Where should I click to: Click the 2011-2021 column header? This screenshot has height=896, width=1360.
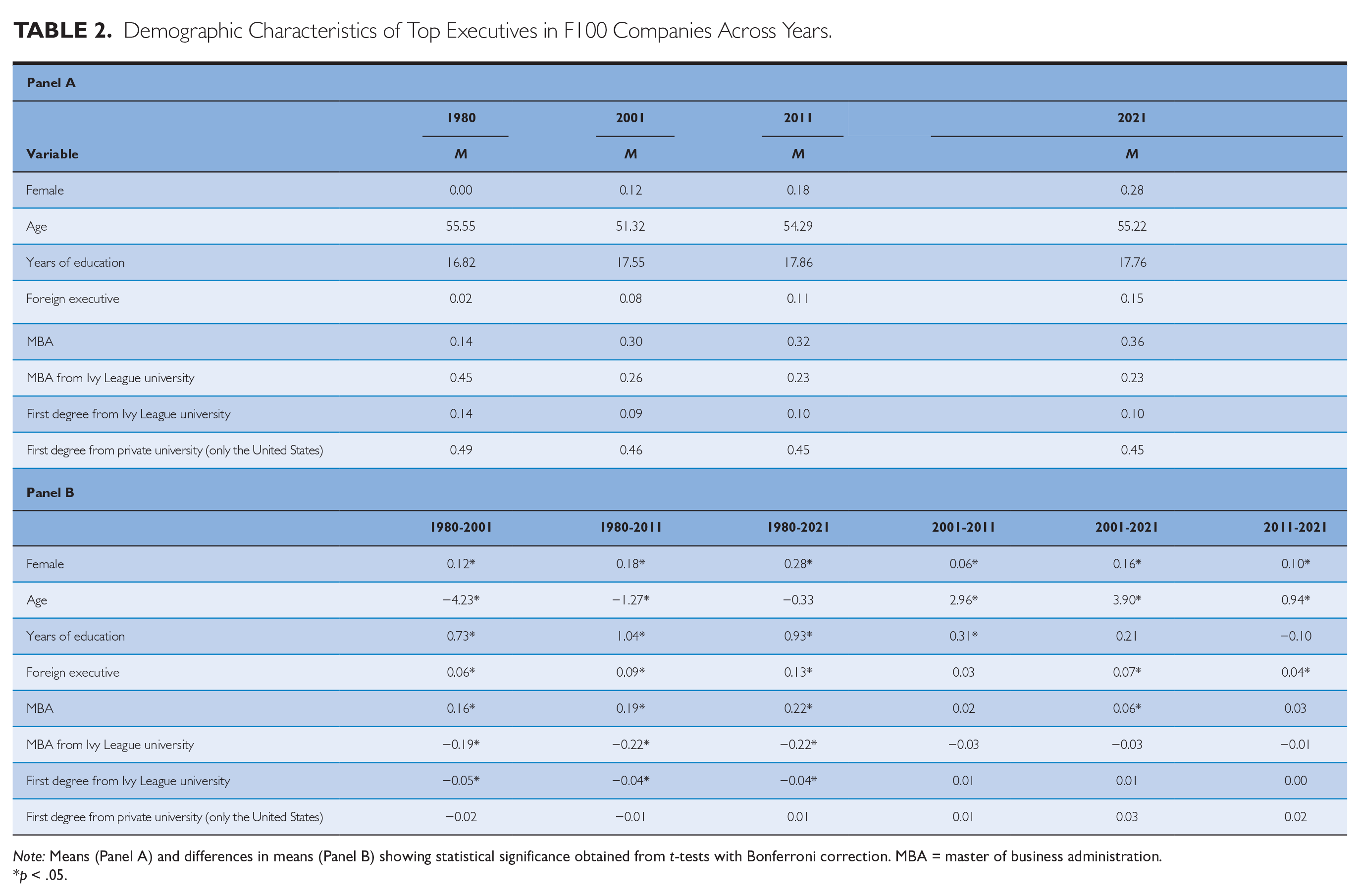coord(1294,527)
